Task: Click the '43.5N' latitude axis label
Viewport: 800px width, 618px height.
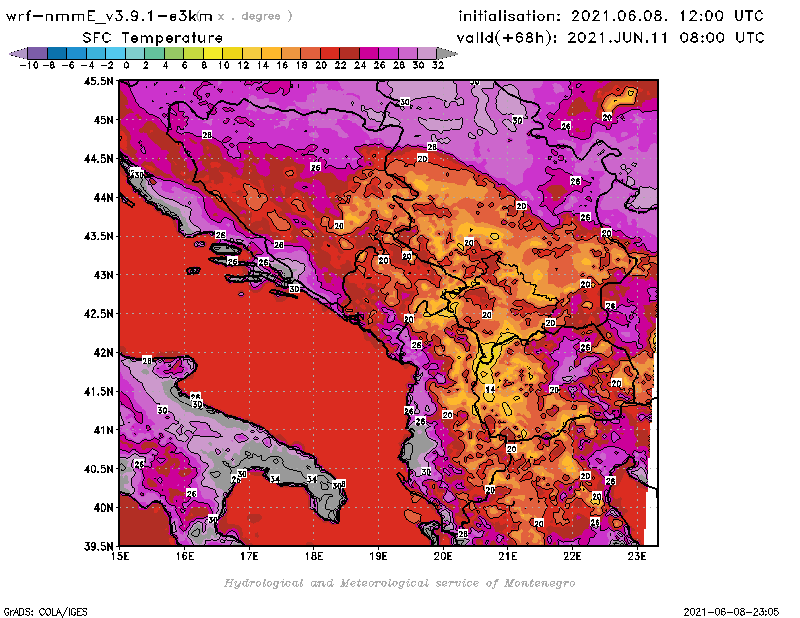Action: (98, 236)
